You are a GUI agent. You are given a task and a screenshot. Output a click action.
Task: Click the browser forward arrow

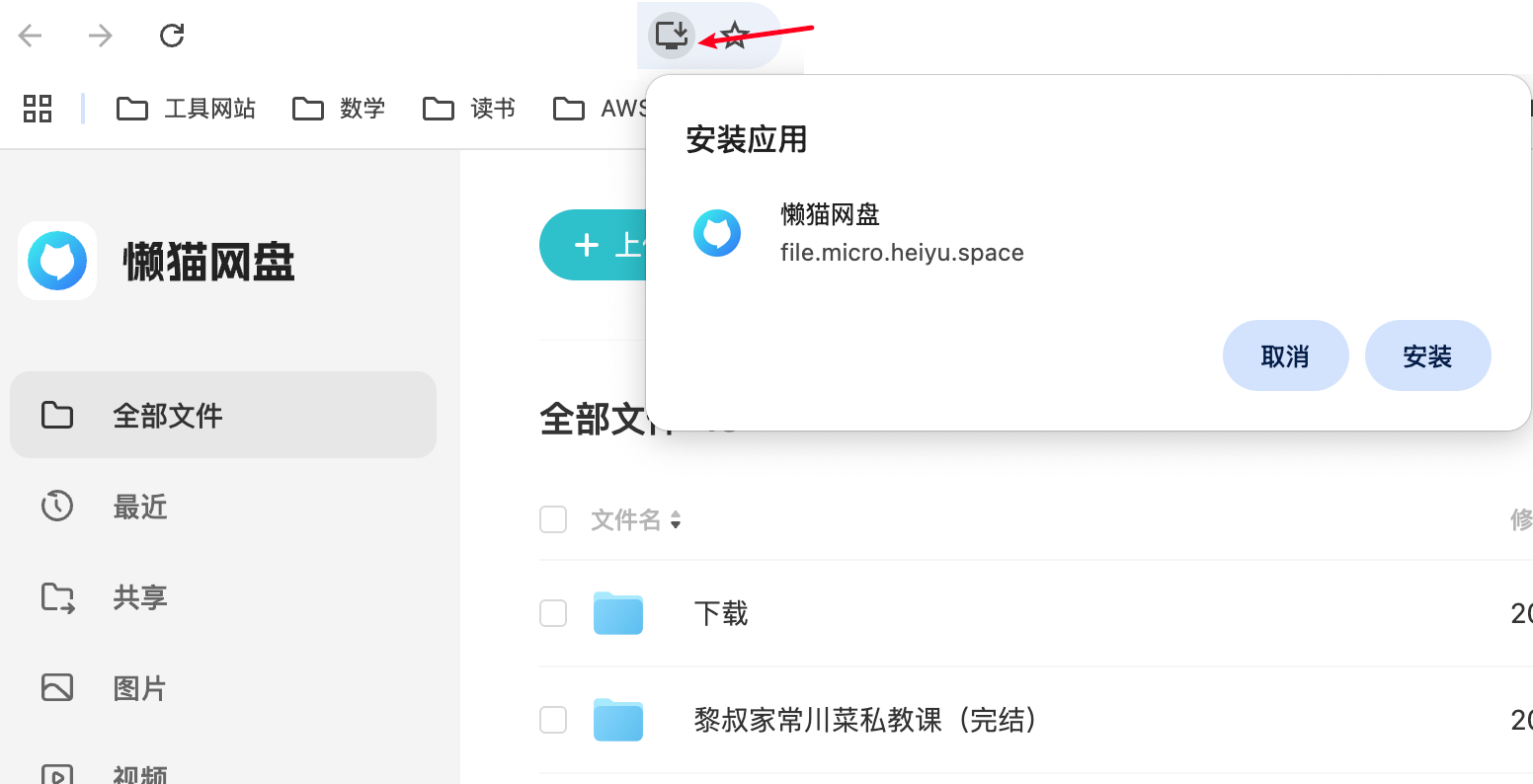pos(99,35)
